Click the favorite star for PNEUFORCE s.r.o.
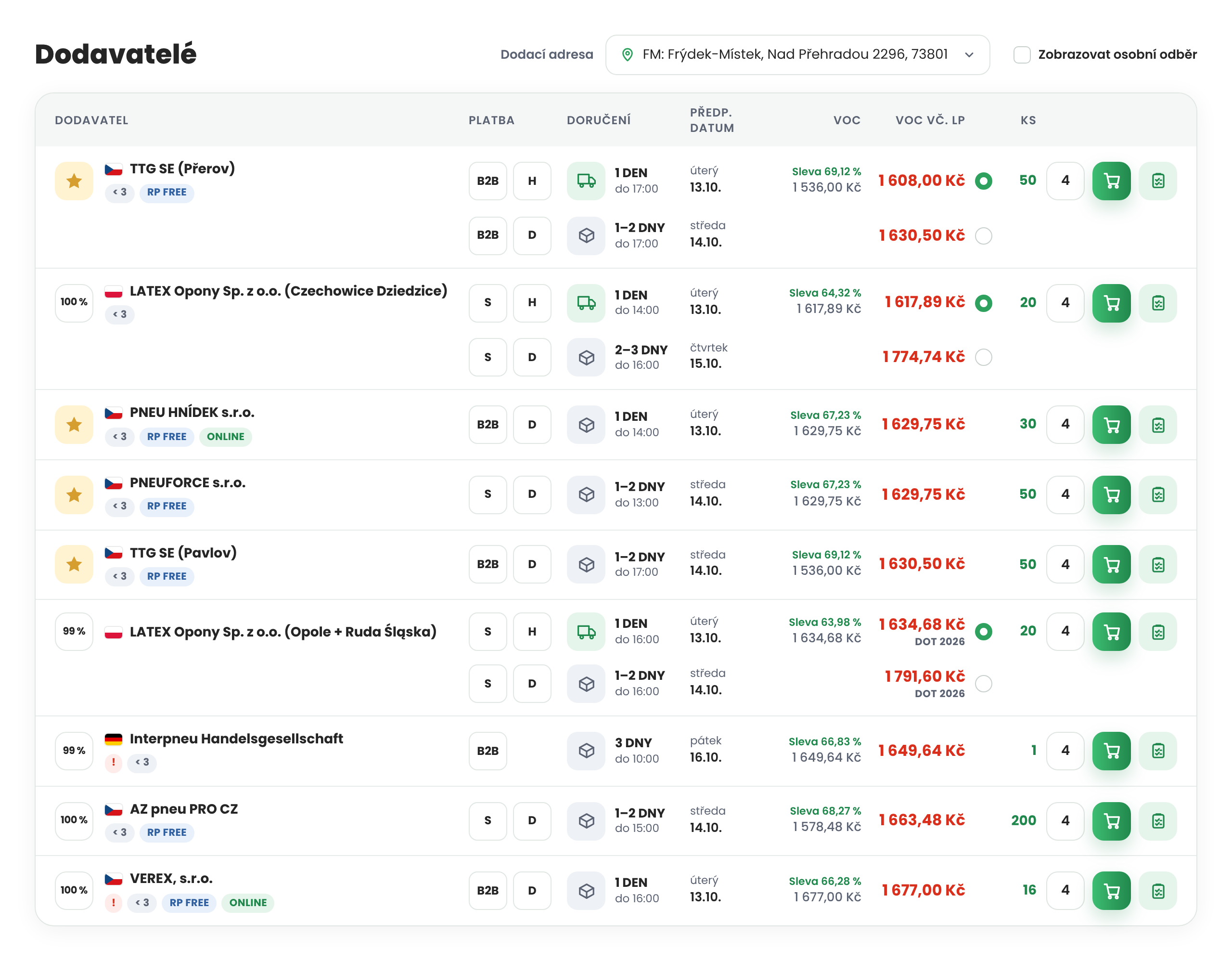1232x961 pixels. tap(74, 495)
